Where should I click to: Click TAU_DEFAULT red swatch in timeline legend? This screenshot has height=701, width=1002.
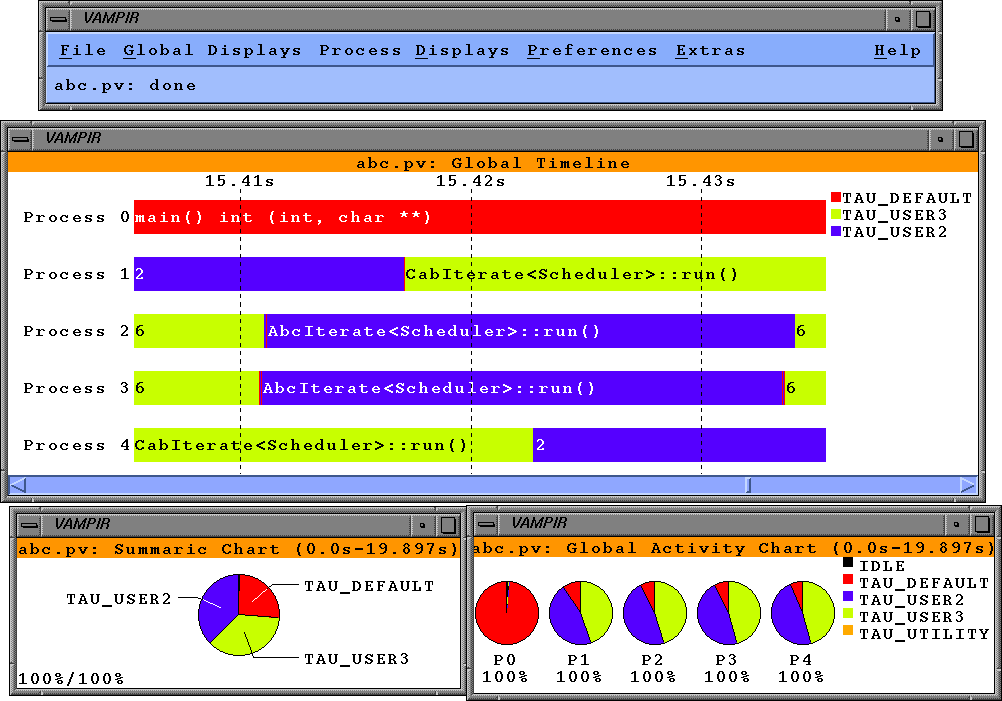[x=836, y=197]
